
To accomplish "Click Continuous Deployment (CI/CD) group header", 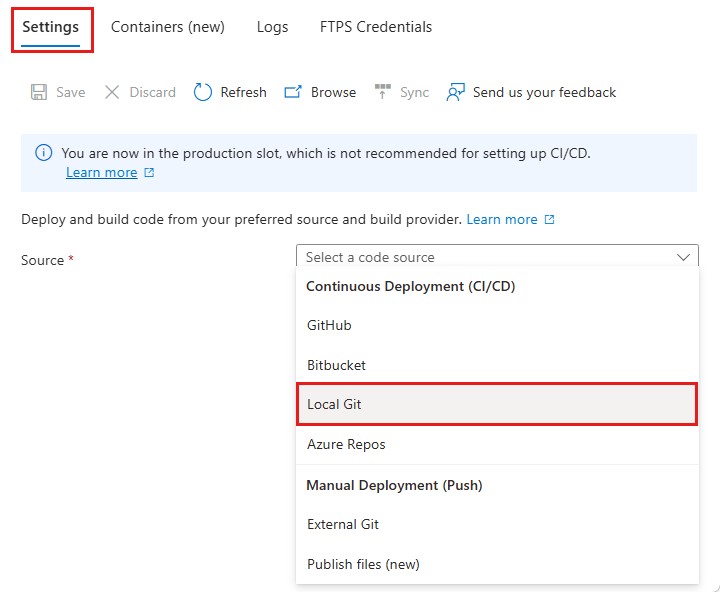I will [x=411, y=287].
